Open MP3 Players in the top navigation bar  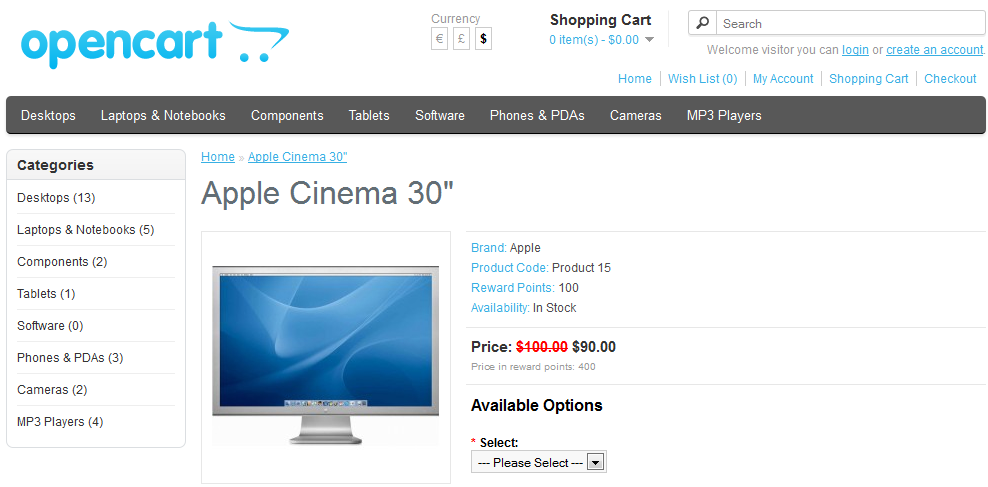pos(724,115)
